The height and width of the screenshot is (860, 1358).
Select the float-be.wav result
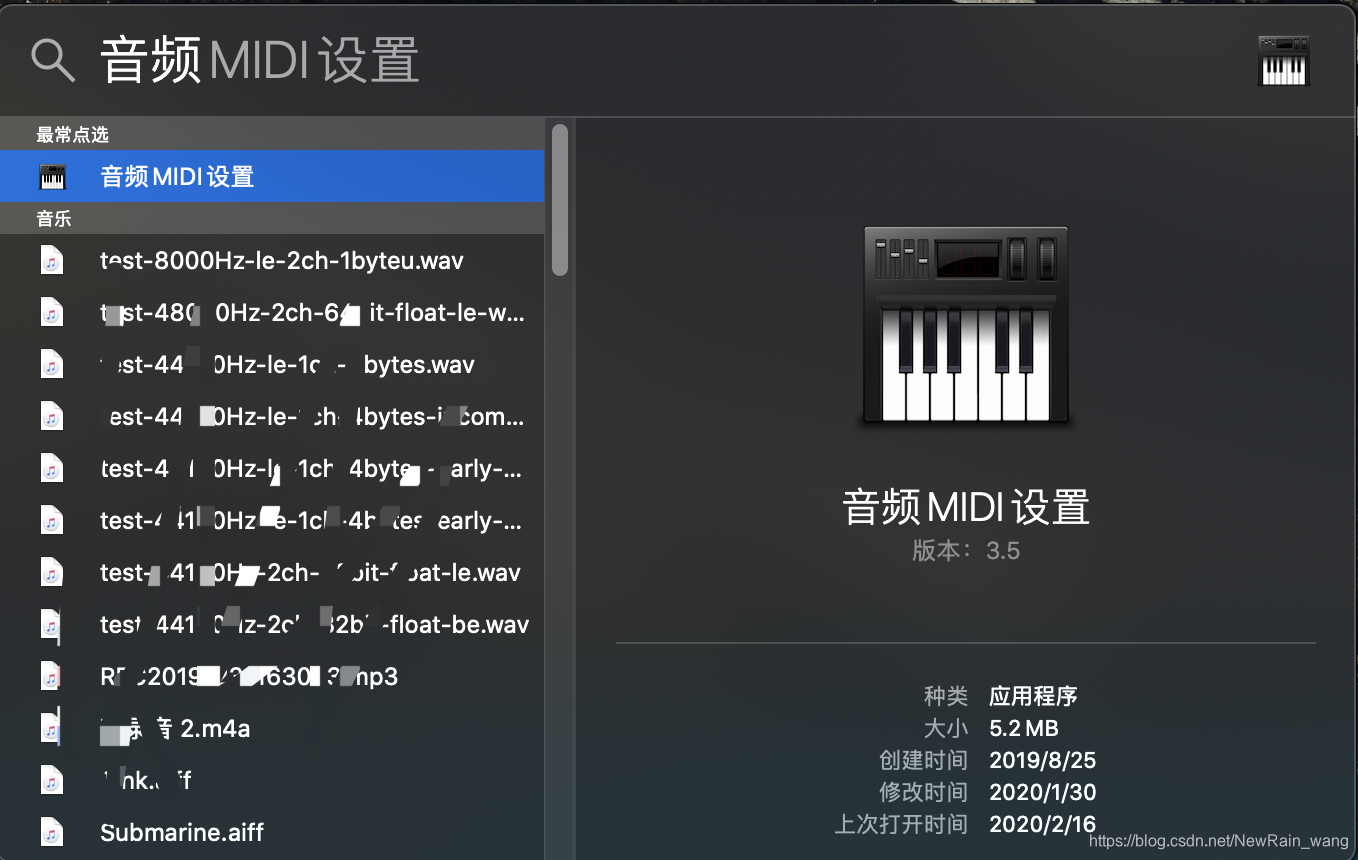(x=272, y=624)
